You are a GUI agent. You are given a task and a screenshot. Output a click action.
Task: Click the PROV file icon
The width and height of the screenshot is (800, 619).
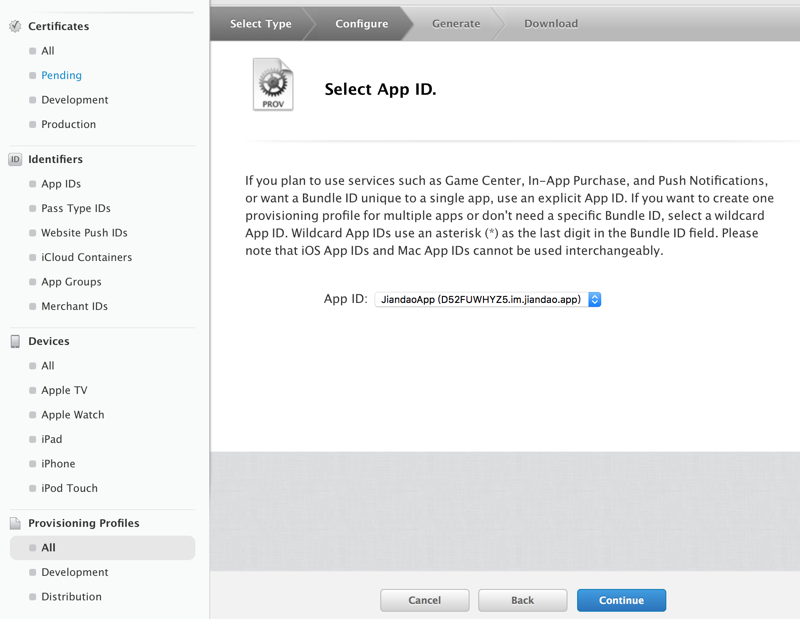coord(273,84)
